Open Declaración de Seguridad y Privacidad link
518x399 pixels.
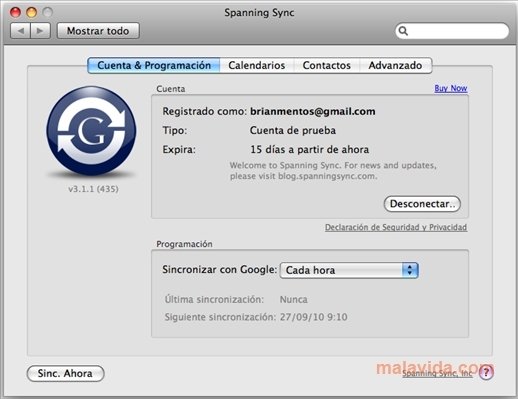[396, 227]
